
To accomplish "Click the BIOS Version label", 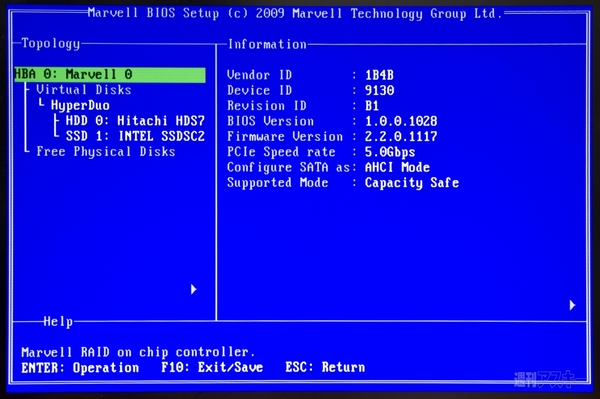I will (271, 121).
